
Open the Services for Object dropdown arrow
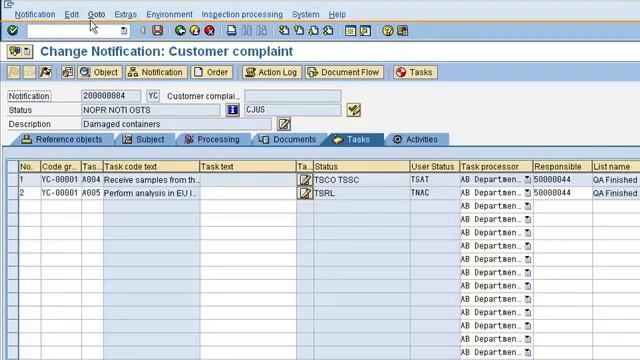[27, 52]
